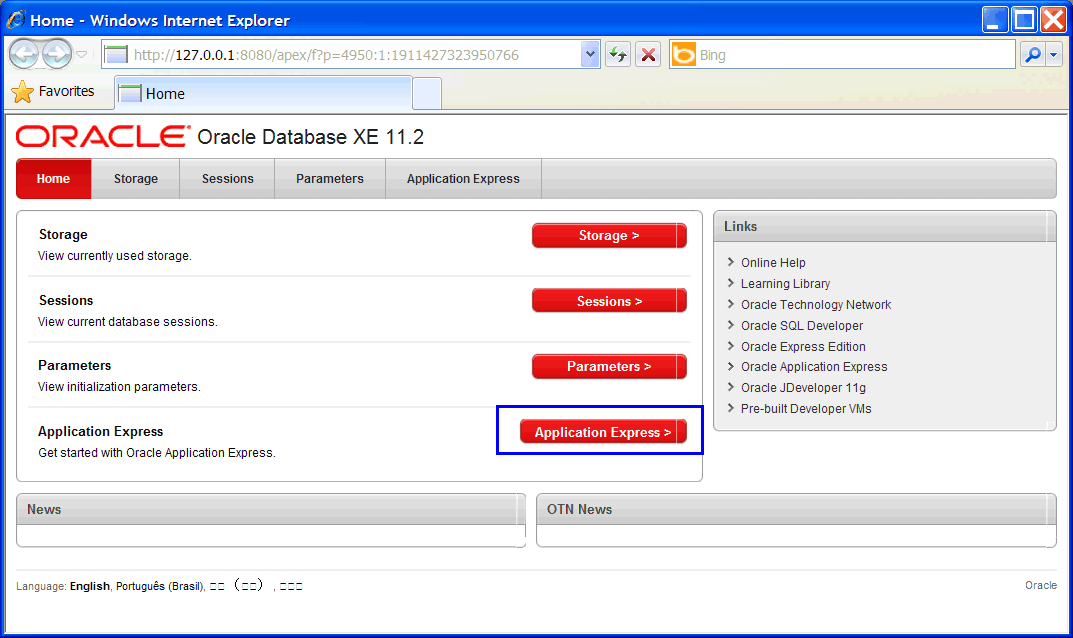This screenshot has height=638, width=1073.
Task: Select the Home navigation tab
Action: tap(53, 179)
